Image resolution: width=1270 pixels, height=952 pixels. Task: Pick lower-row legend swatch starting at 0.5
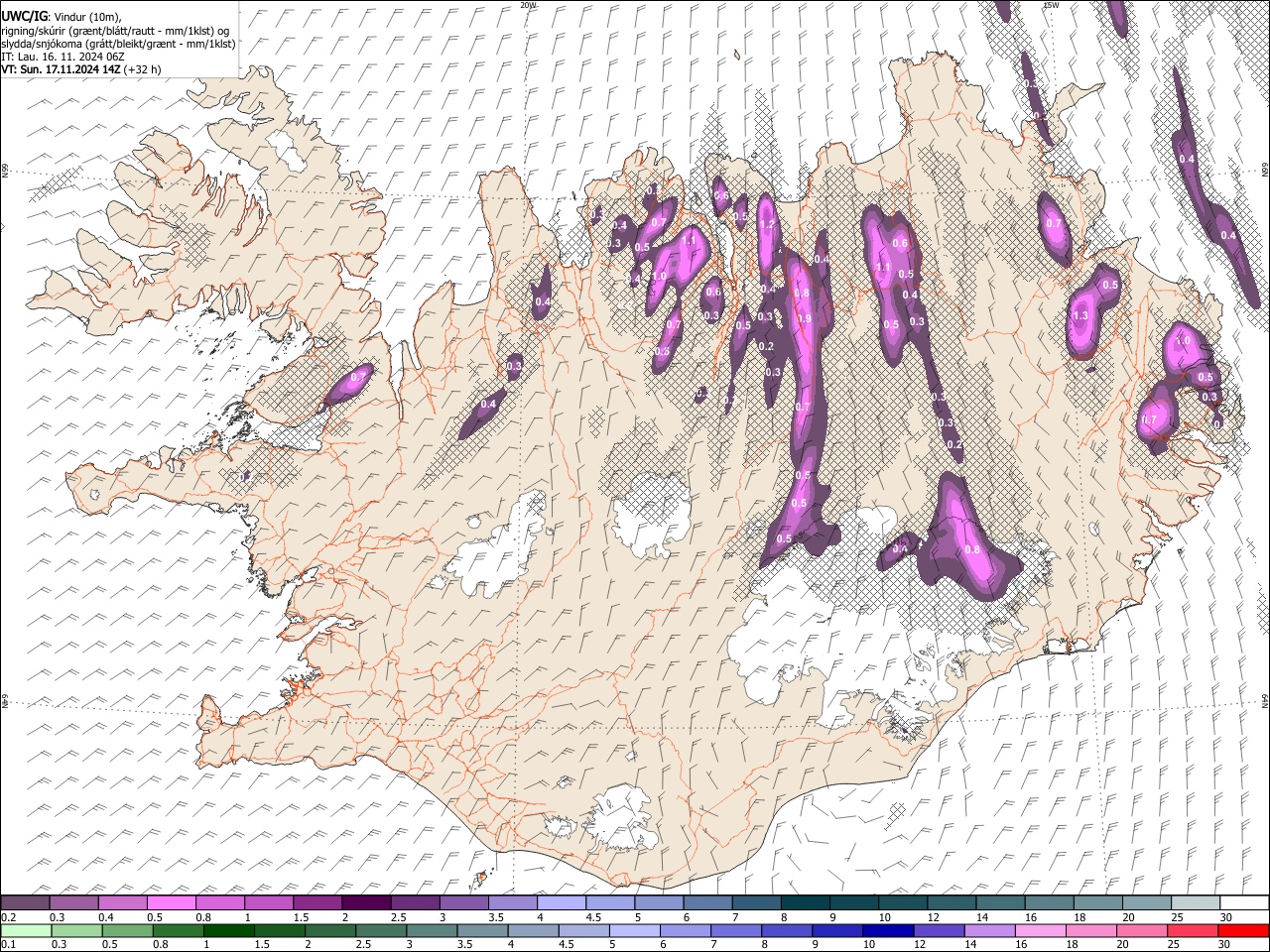pos(127,931)
